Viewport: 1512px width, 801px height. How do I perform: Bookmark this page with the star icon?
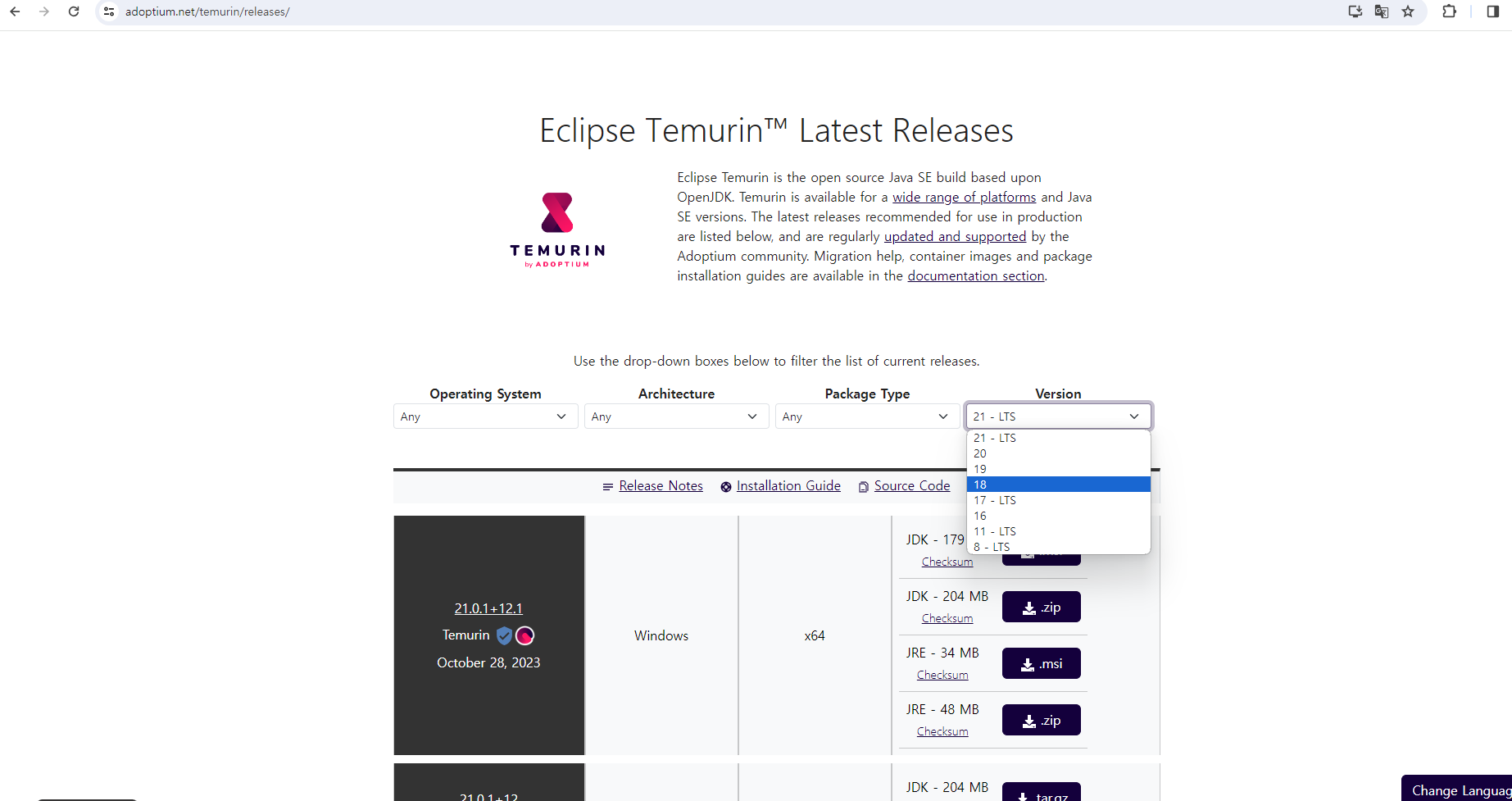[1408, 11]
